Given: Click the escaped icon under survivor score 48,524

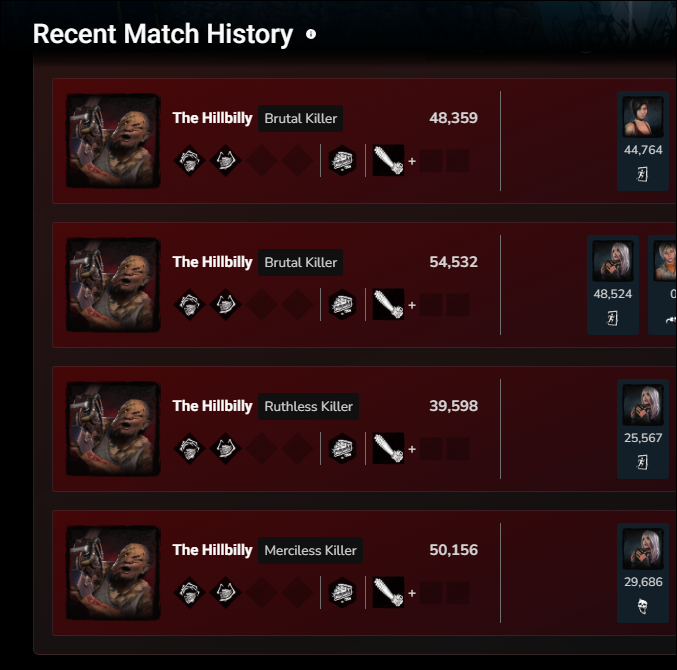Looking at the screenshot, I should [x=612, y=319].
